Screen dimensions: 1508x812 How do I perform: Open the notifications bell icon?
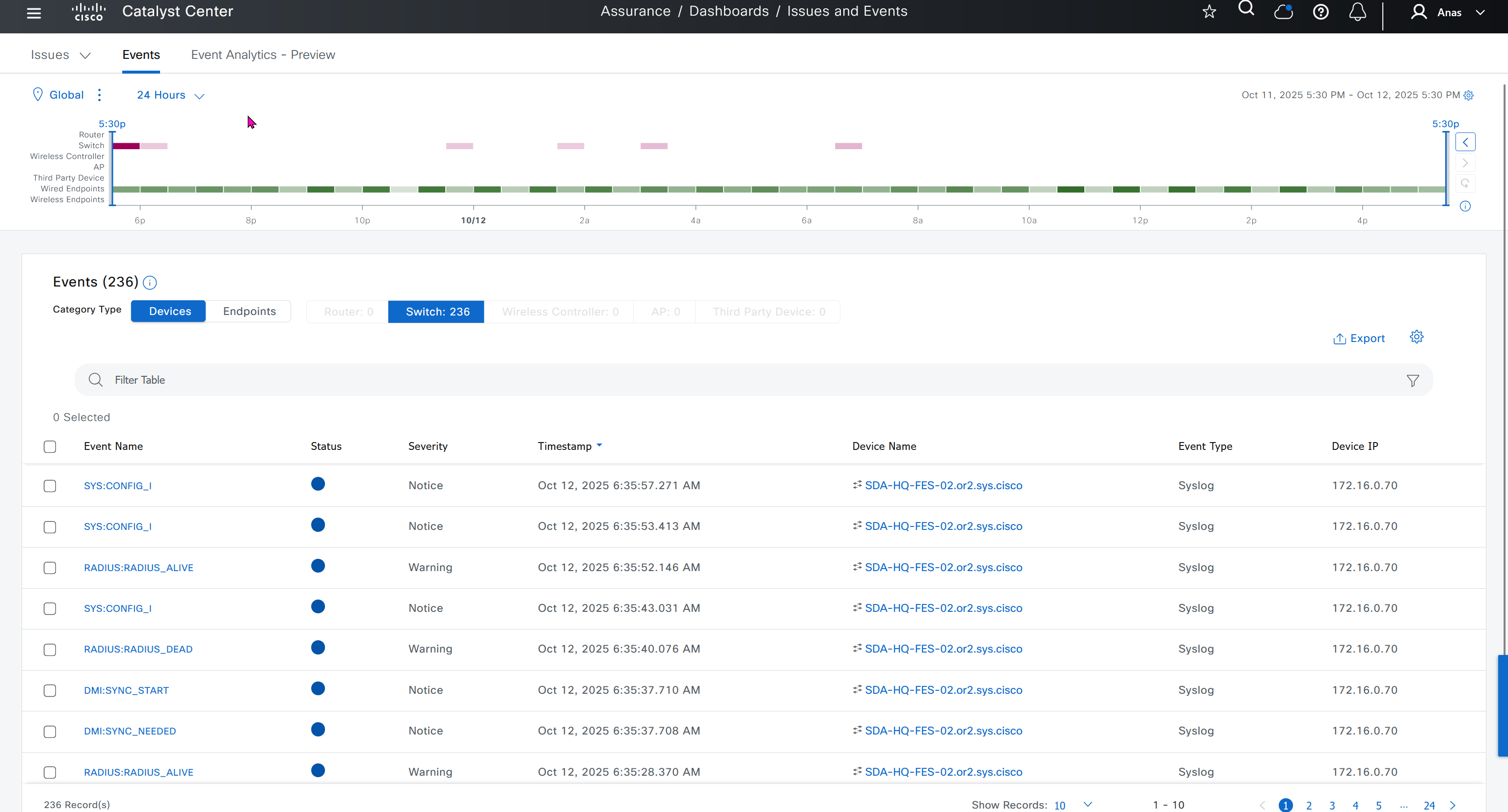pos(1358,12)
